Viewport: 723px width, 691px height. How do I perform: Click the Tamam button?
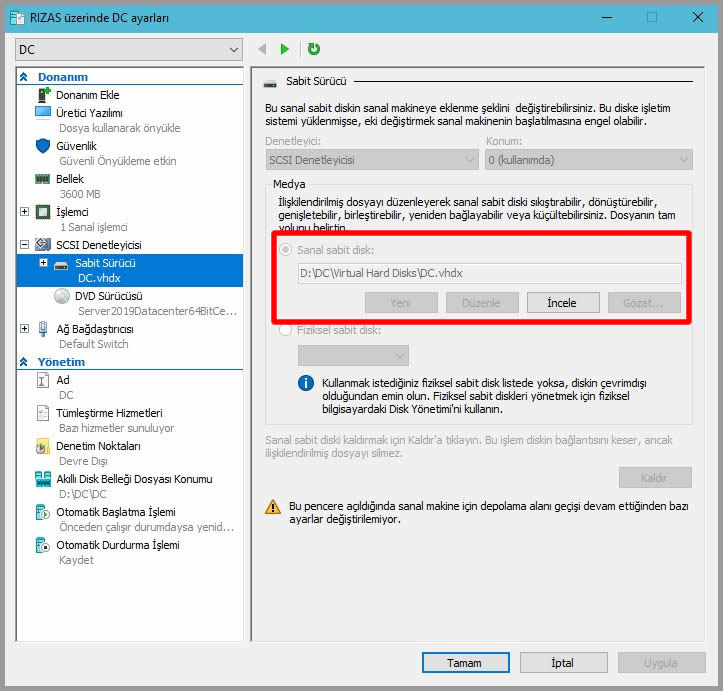tap(464, 663)
